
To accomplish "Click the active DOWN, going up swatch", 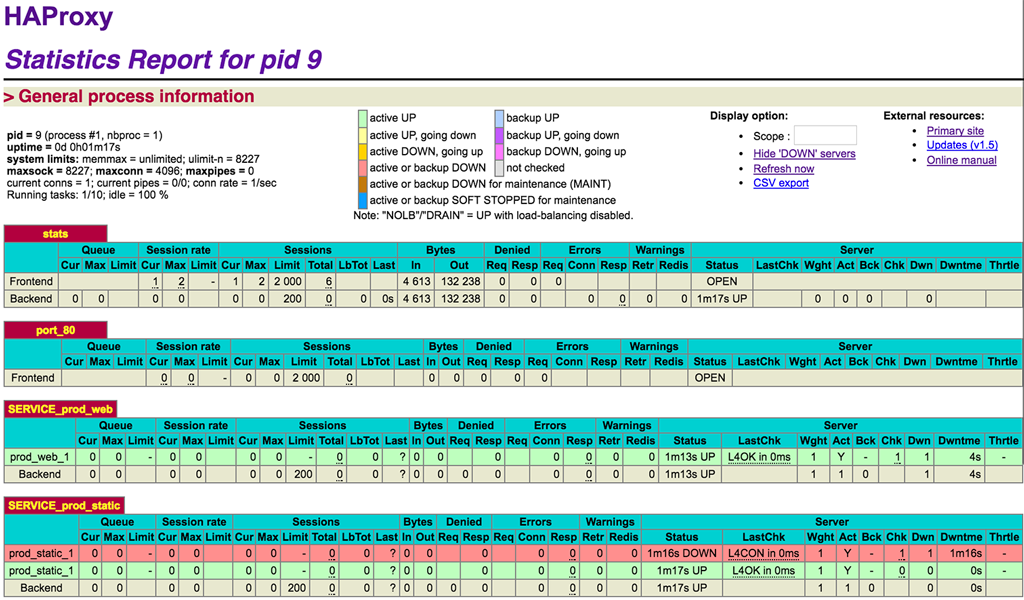I will (362, 151).
